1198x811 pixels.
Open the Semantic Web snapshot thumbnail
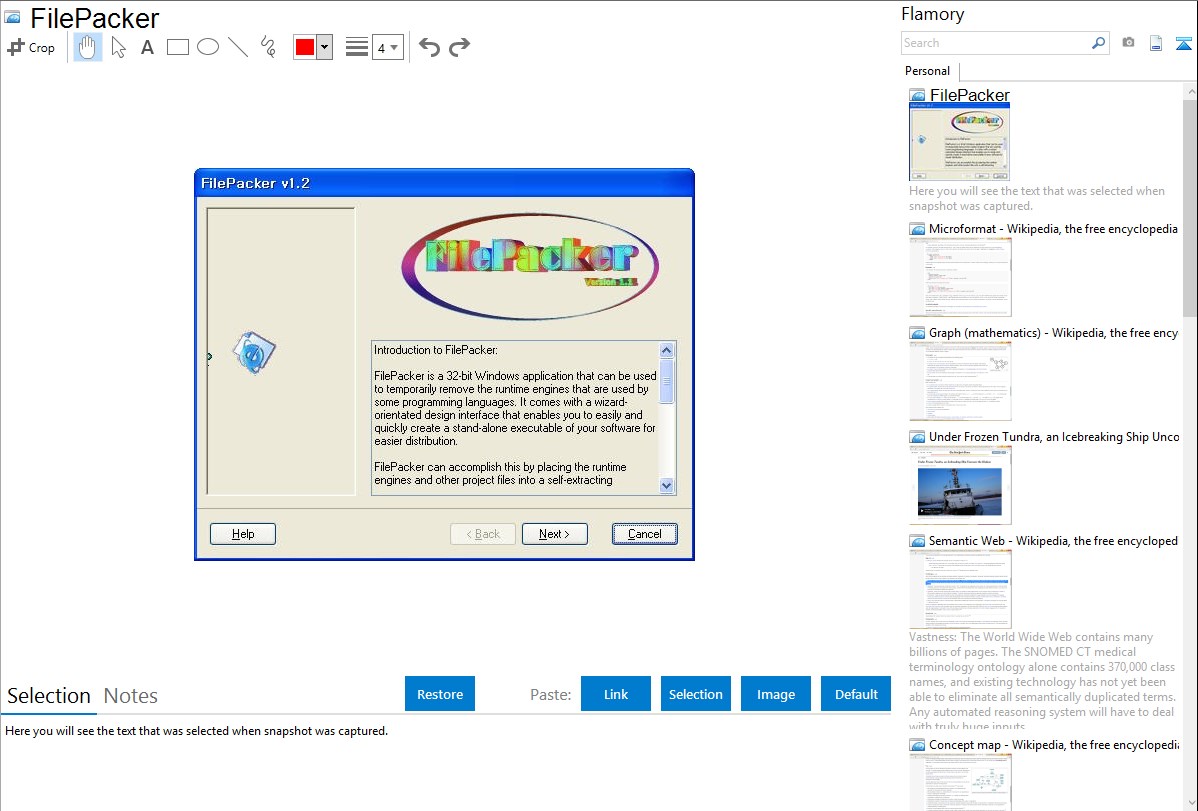pyautogui.click(x=960, y=589)
